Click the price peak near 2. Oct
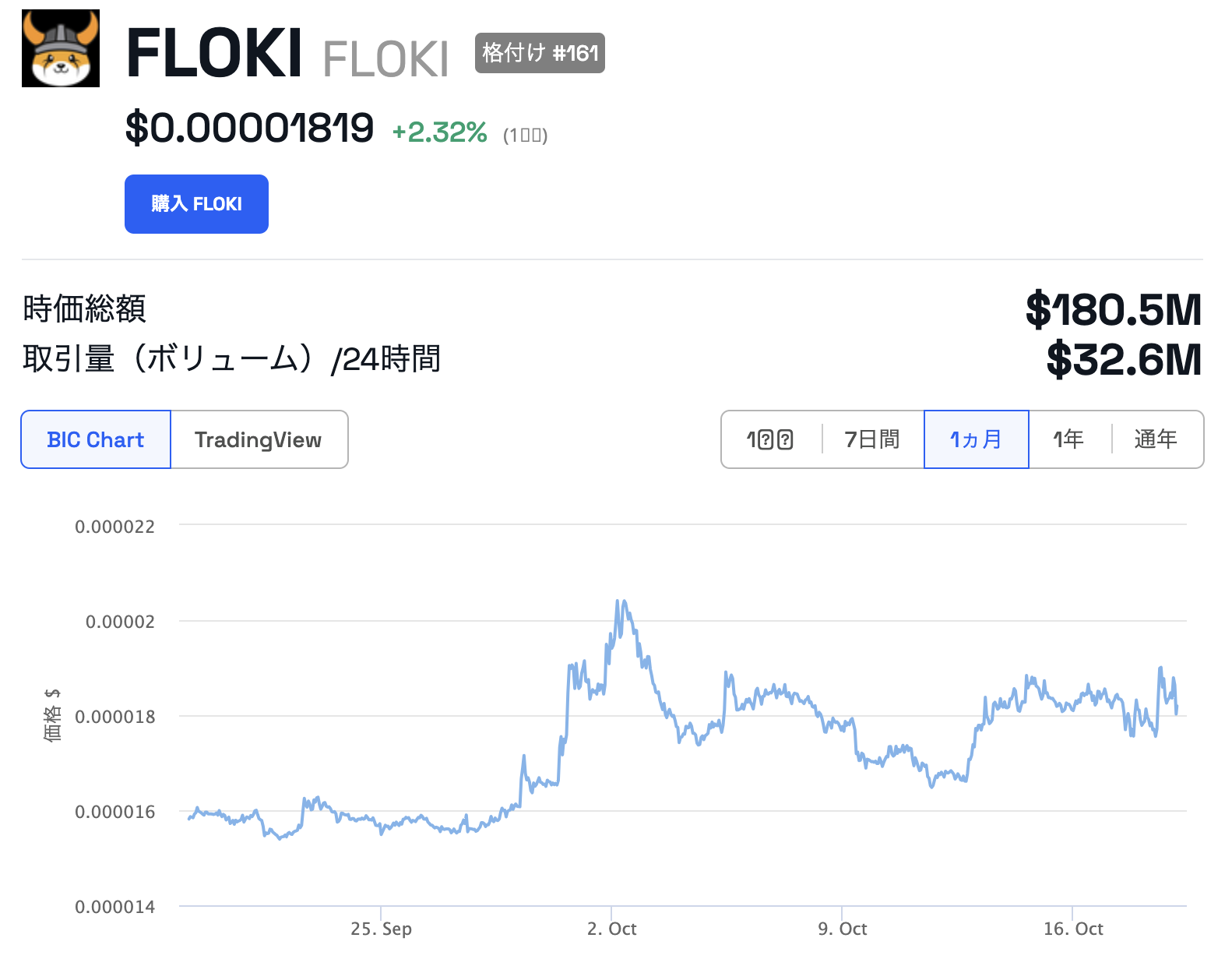Image resolution: width=1232 pixels, height=959 pixels. pyautogui.click(x=621, y=602)
